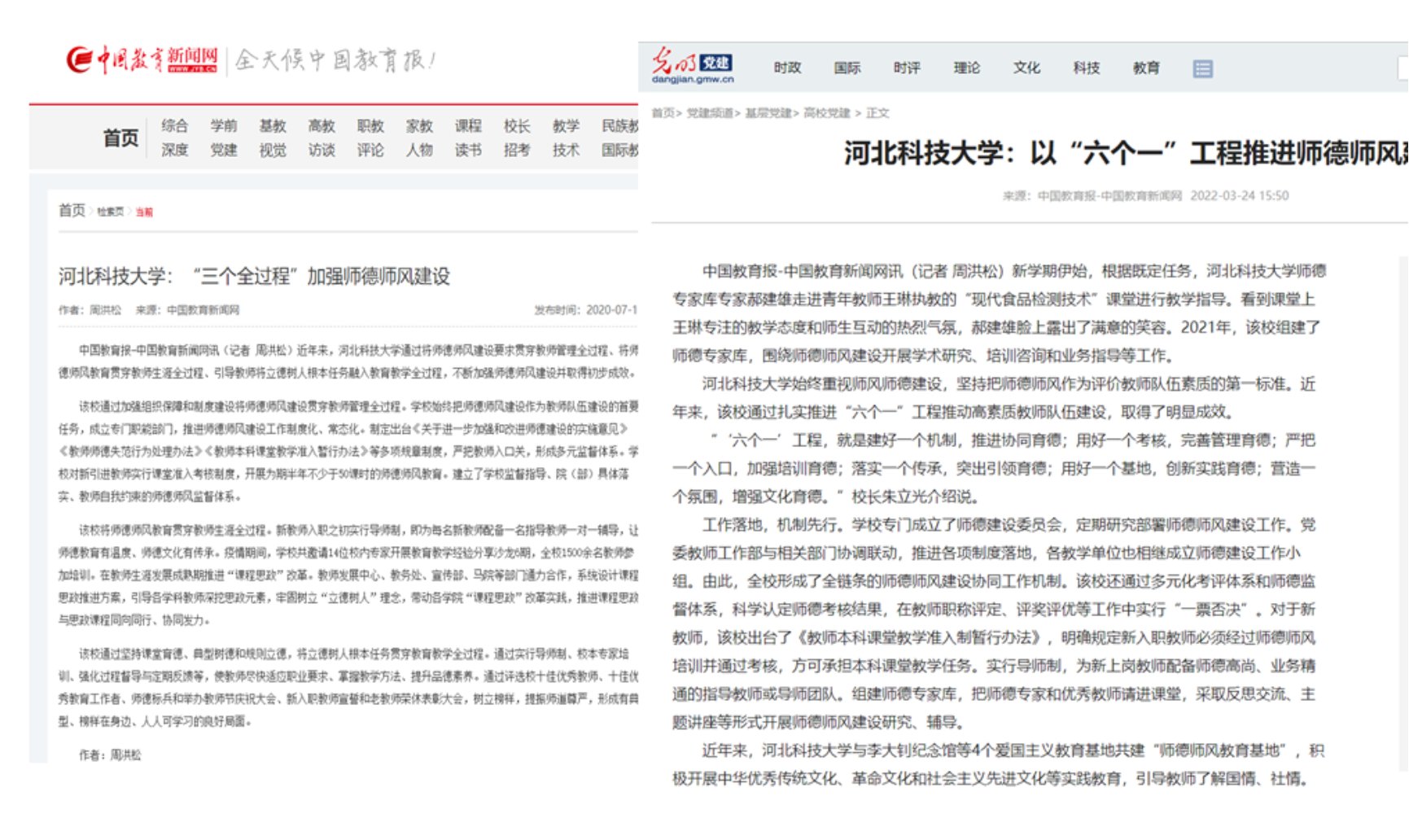This screenshot has height=840, width=1409.
Task: Select the 科技 tab on 光明党建
Action: (x=1086, y=68)
